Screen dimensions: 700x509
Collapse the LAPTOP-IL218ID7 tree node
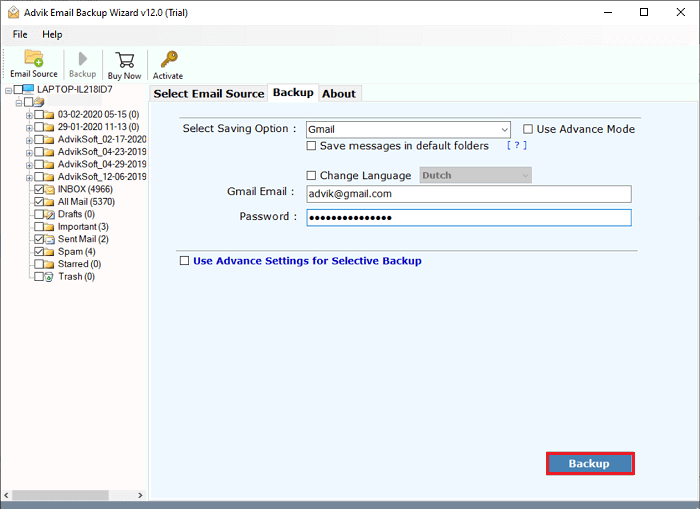point(8,91)
